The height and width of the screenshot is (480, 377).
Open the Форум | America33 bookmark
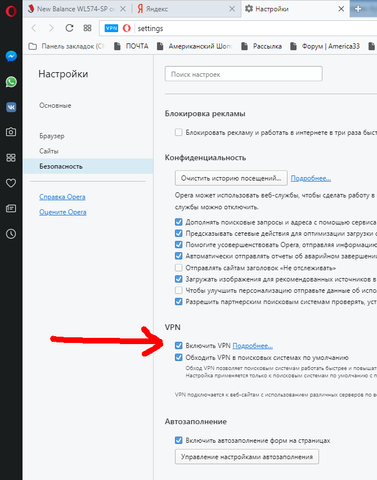(x=325, y=46)
